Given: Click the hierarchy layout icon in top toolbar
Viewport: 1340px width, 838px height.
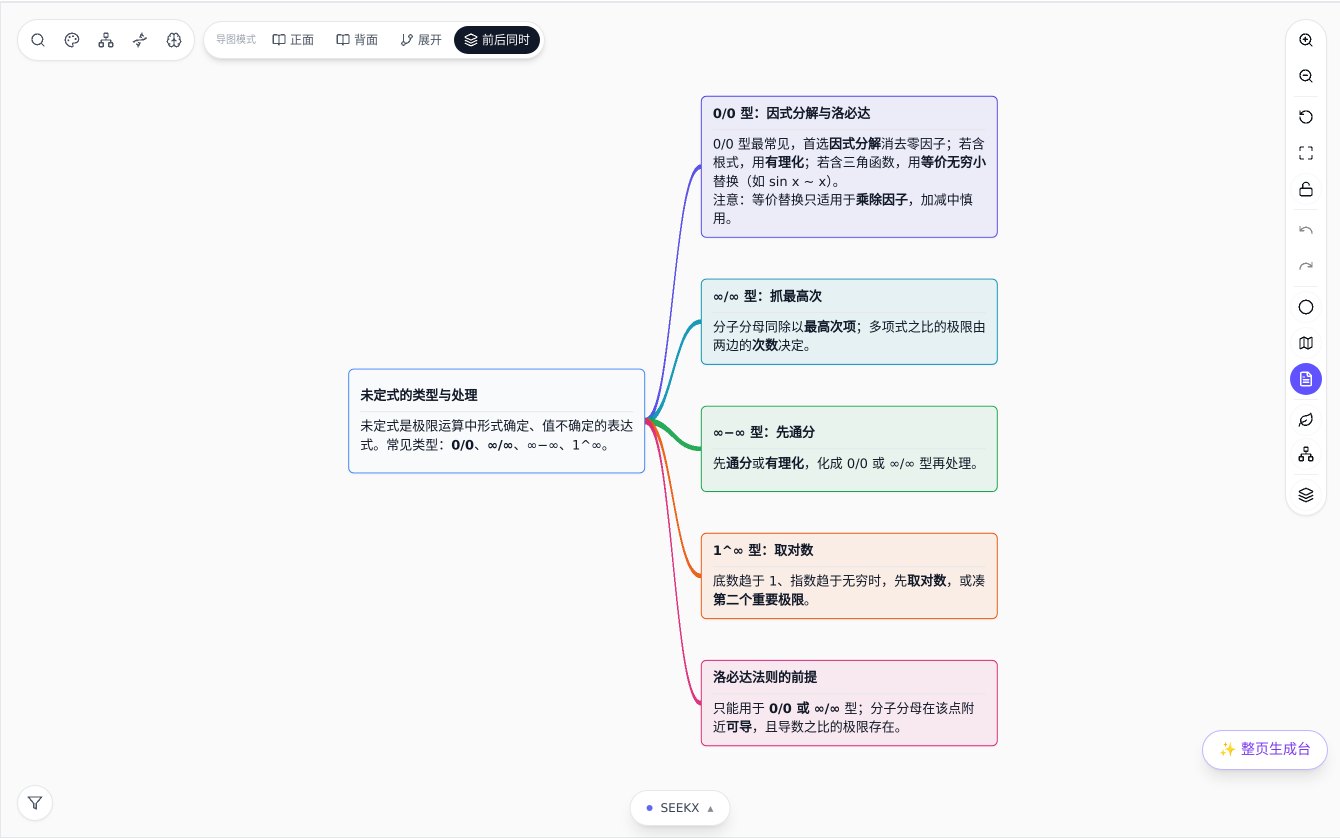Looking at the screenshot, I should (x=106, y=40).
